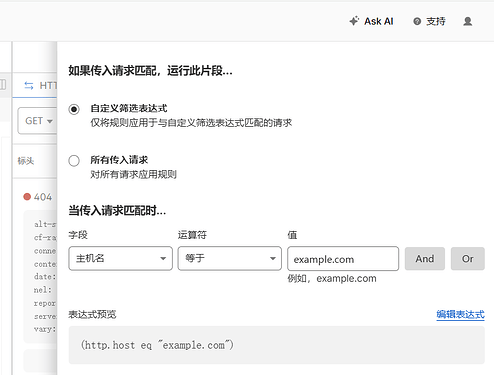Select the 标头 headers tab
The width and height of the screenshot is (494, 375).
click(x=26, y=161)
